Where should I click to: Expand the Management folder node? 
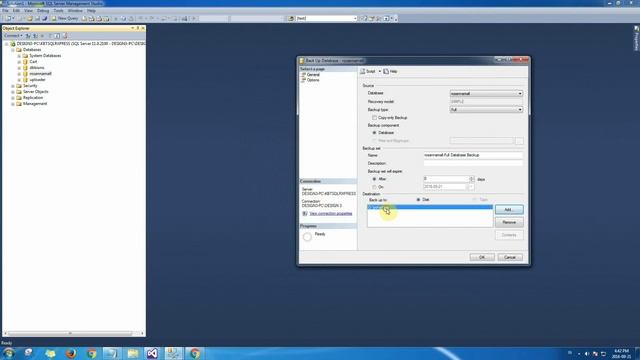coord(13,104)
